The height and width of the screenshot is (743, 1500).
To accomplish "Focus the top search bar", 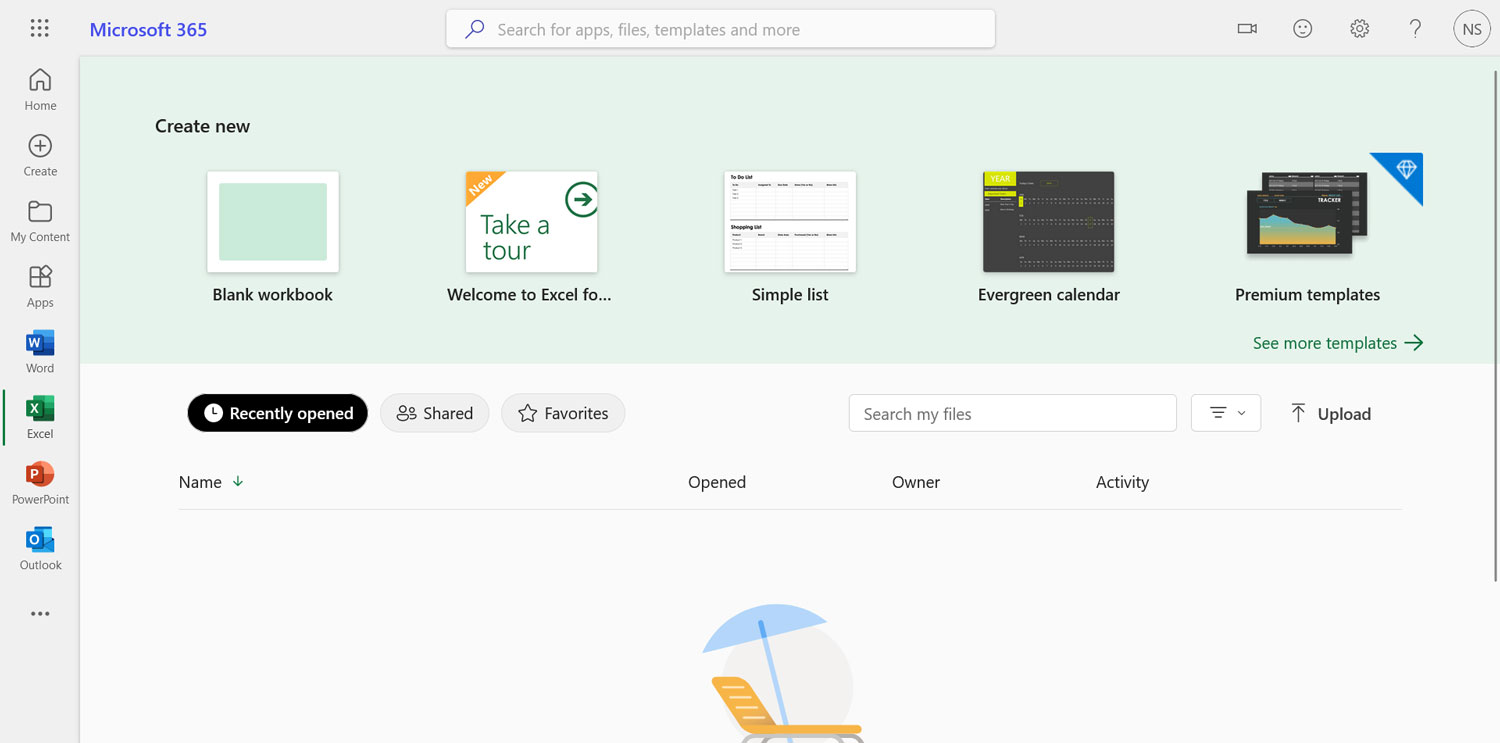I will pyautogui.click(x=720, y=29).
